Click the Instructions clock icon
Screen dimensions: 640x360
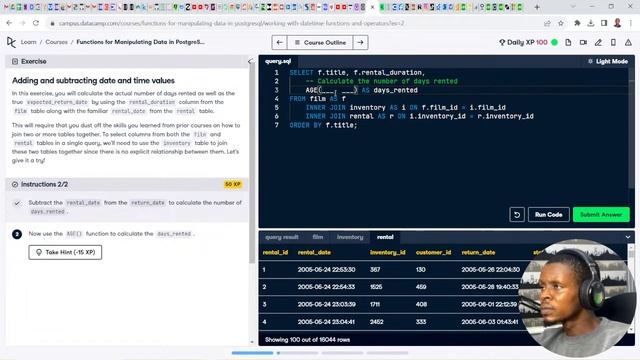[x=15, y=184]
